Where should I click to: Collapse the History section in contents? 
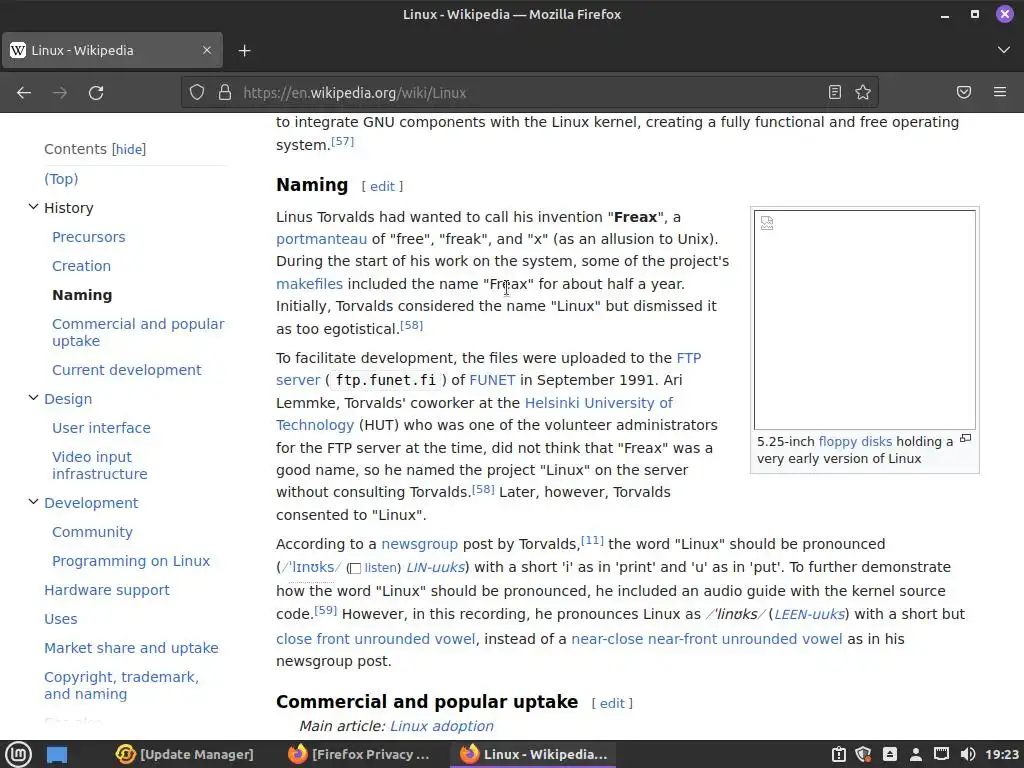pos(33,207)
